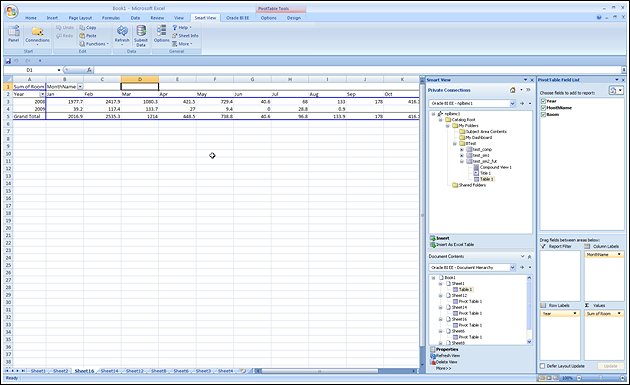Click the Submit Data database icon
Image resolution: width=630 pixels, height=385 pixels.
point(141,31)
